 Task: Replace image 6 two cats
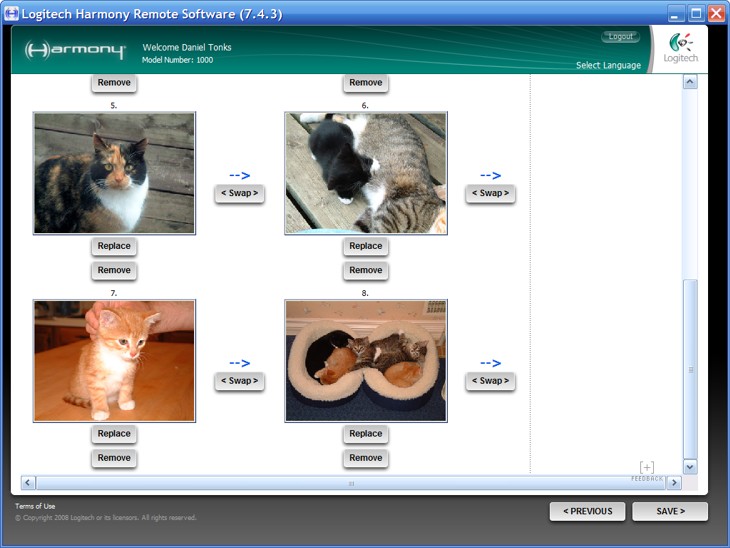365,246
